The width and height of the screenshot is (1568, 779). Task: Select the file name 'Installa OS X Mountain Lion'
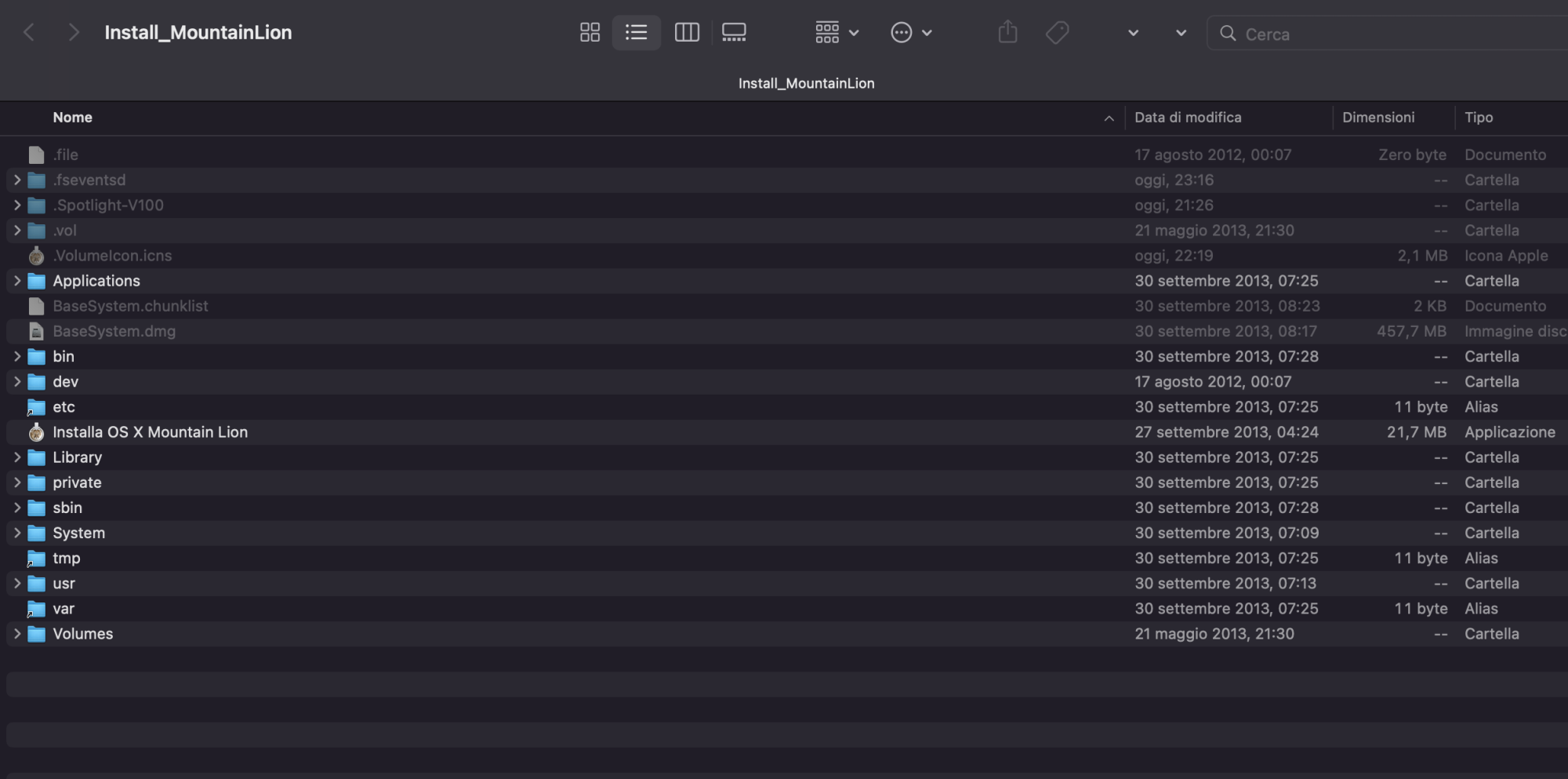coord(151,432)
